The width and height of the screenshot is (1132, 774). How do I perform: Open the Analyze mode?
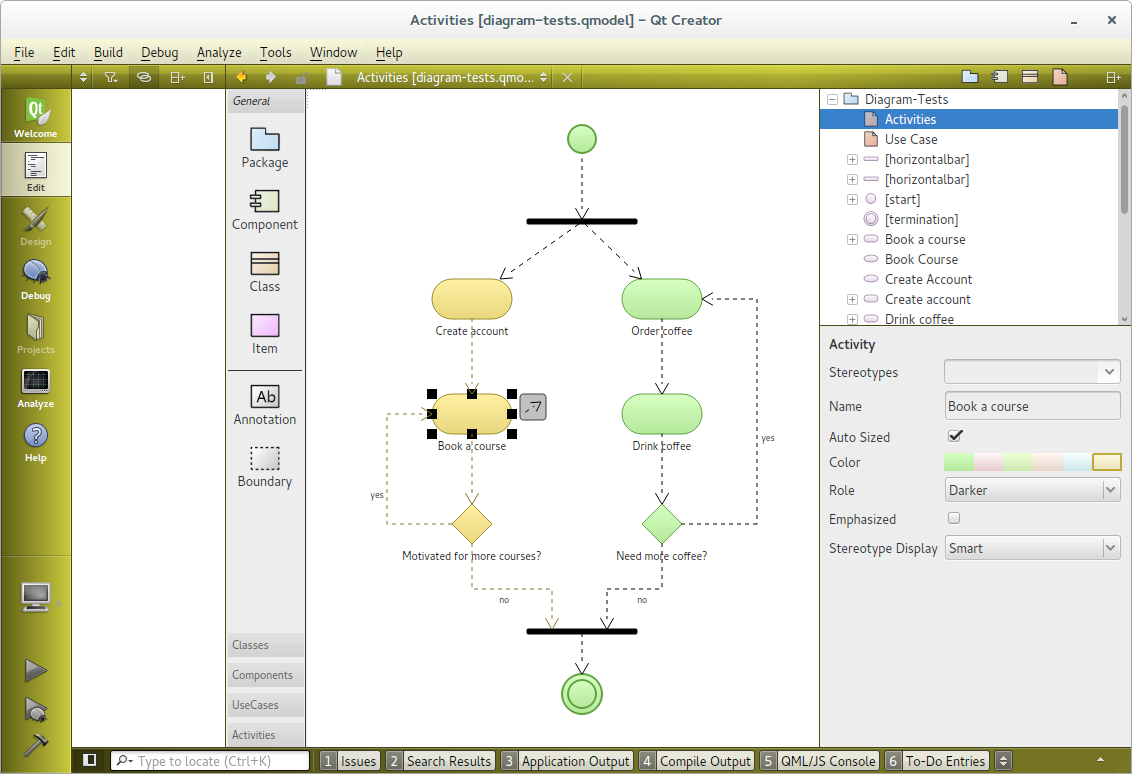click(36, 387)
